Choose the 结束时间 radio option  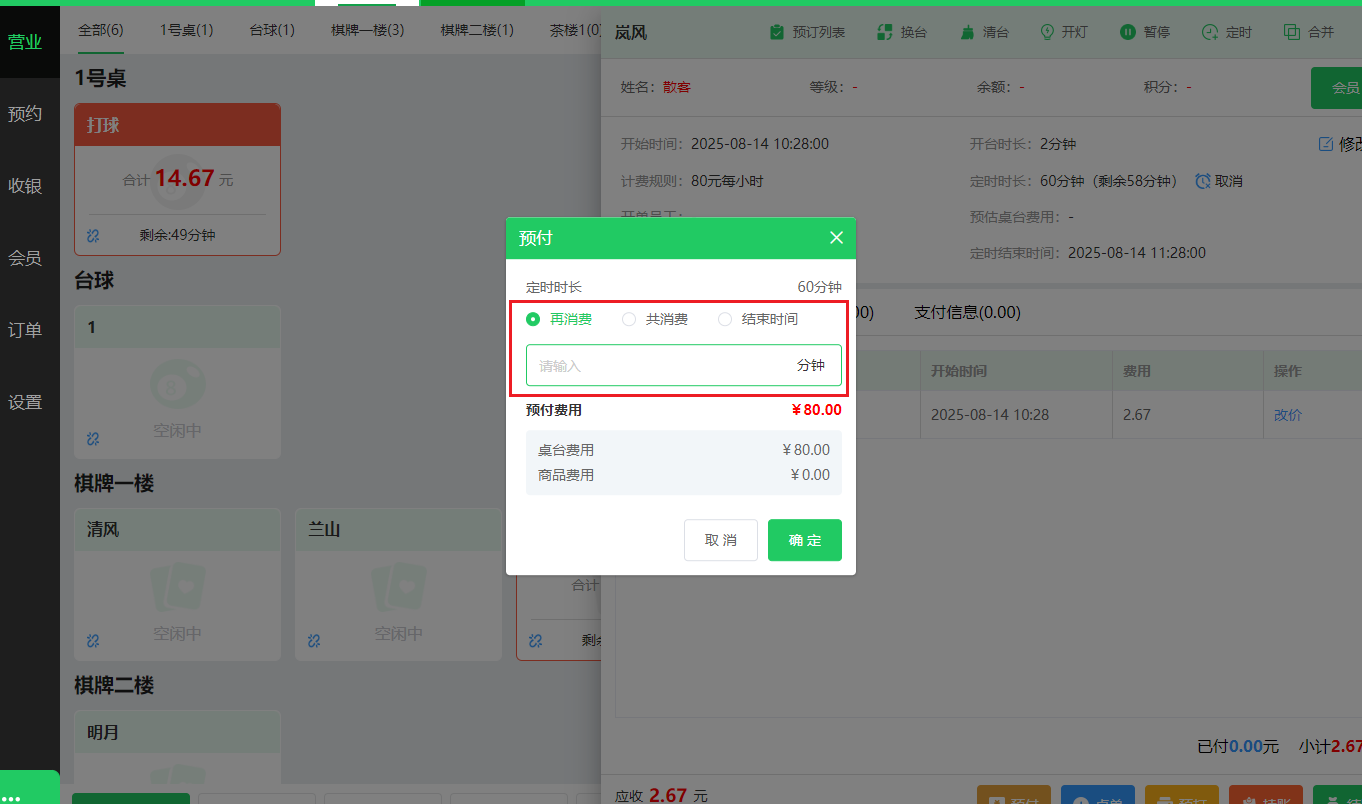pyautogui.click(x=724, y=319)
